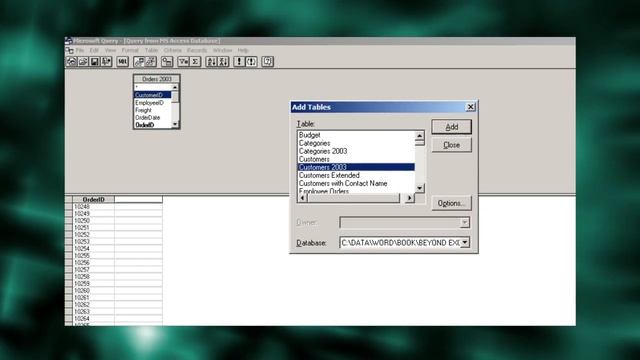Click the OrderID column header in grid
640x360 pixels.
(93, 199)
